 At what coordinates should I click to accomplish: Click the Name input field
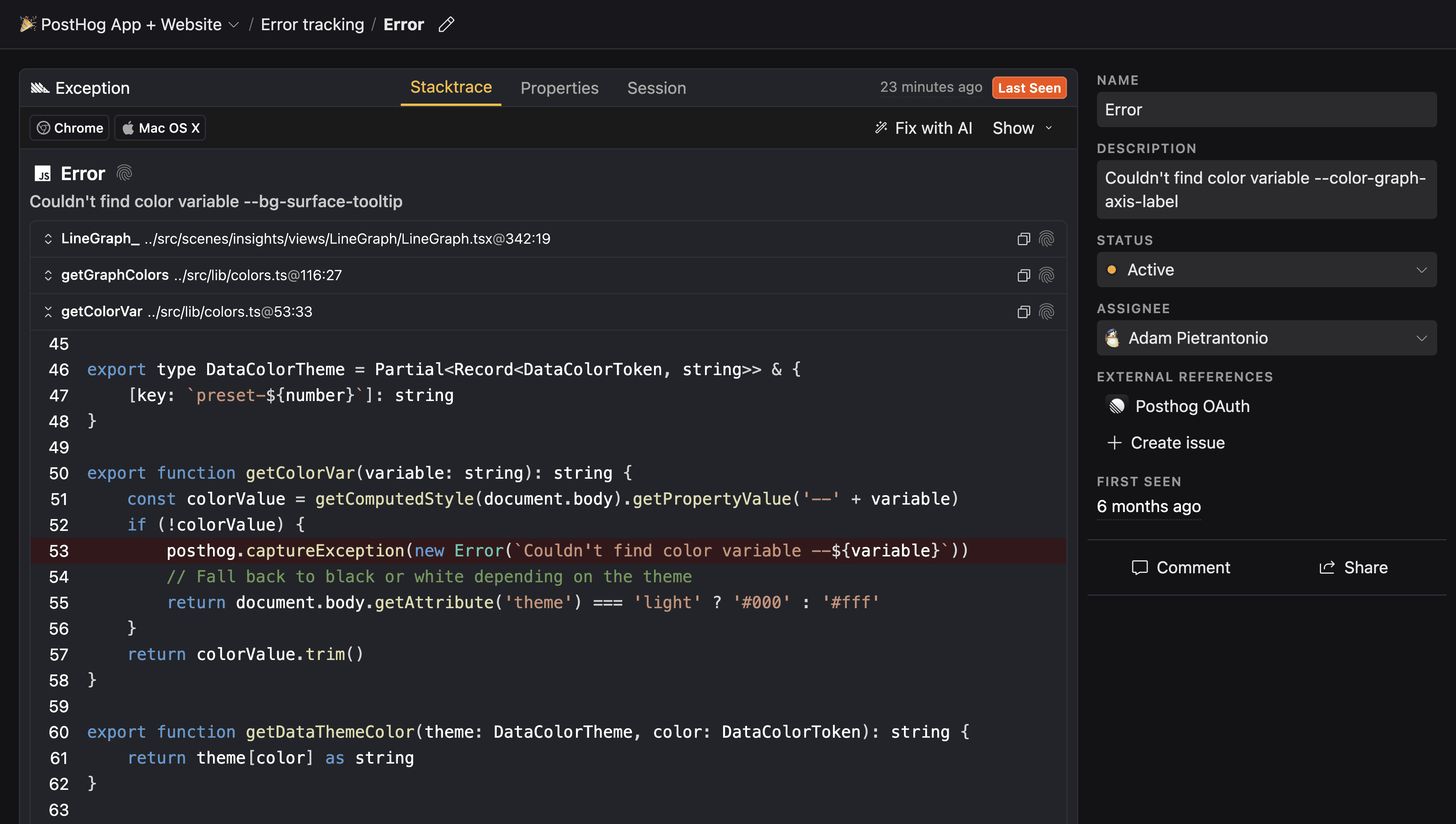[x=1266, y=110]
